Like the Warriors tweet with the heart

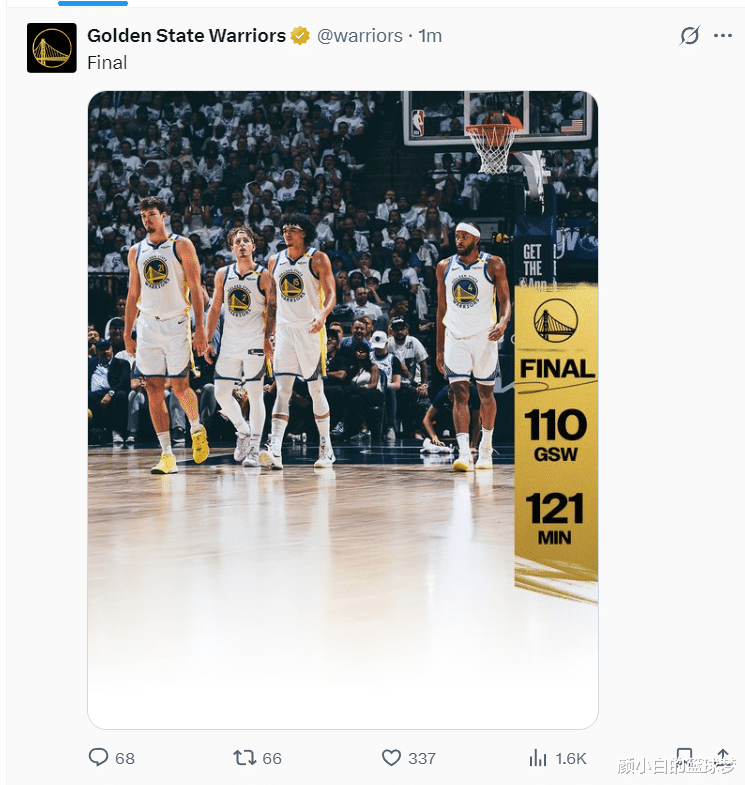(x=392, y=758)
